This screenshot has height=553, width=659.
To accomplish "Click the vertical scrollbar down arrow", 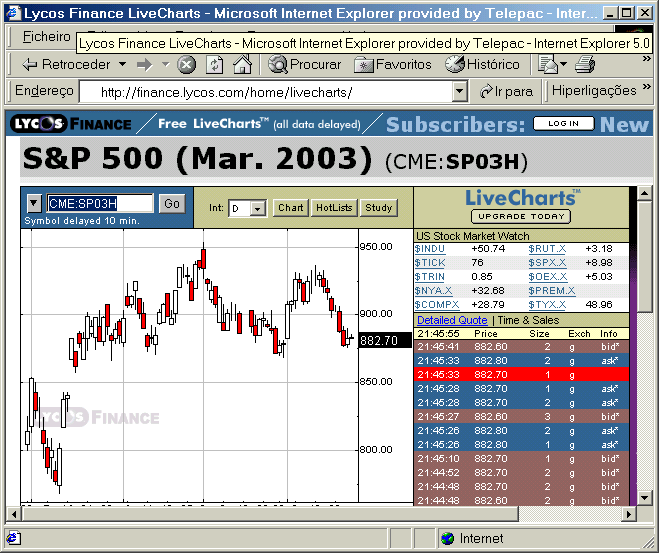I will [x=644, y=498].
